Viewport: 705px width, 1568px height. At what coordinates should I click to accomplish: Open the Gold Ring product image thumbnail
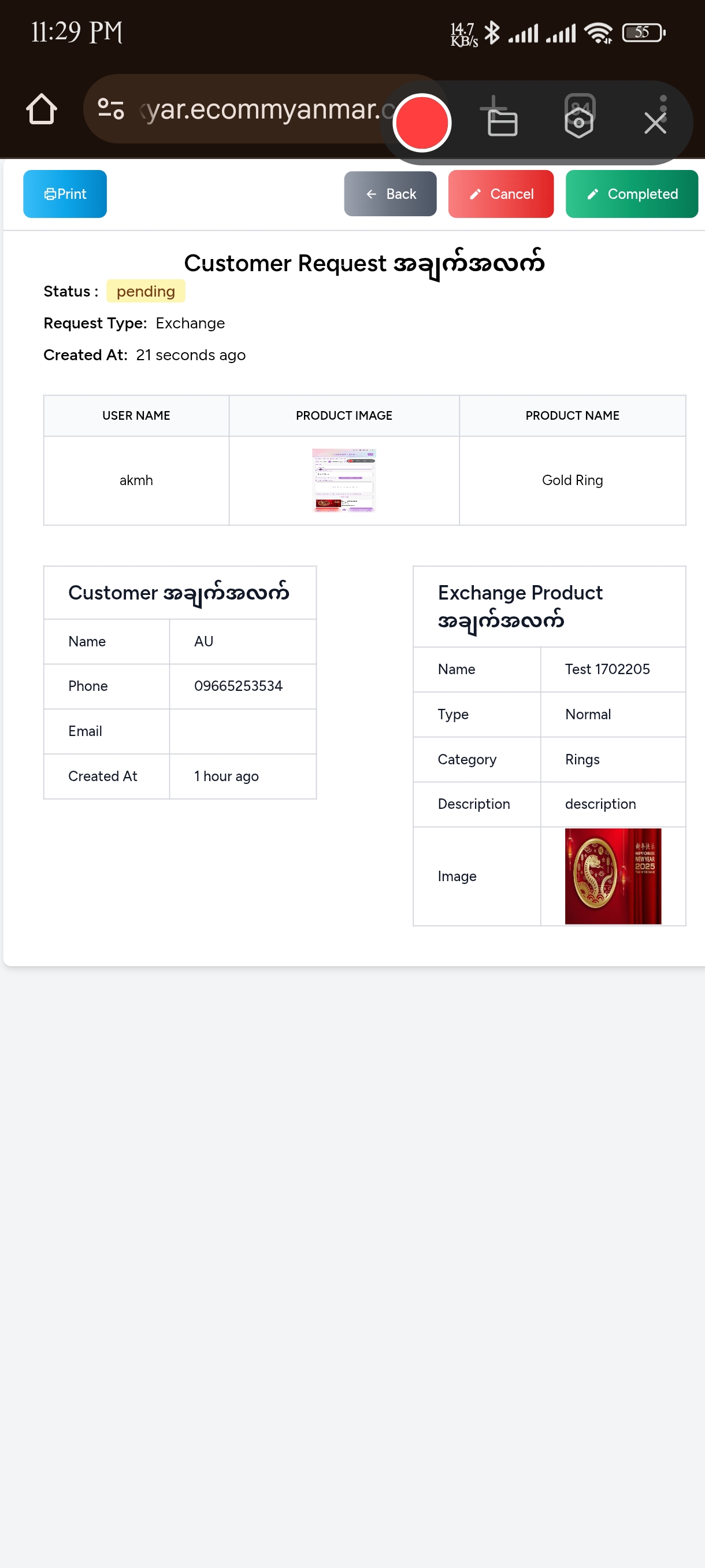[344, 480]
